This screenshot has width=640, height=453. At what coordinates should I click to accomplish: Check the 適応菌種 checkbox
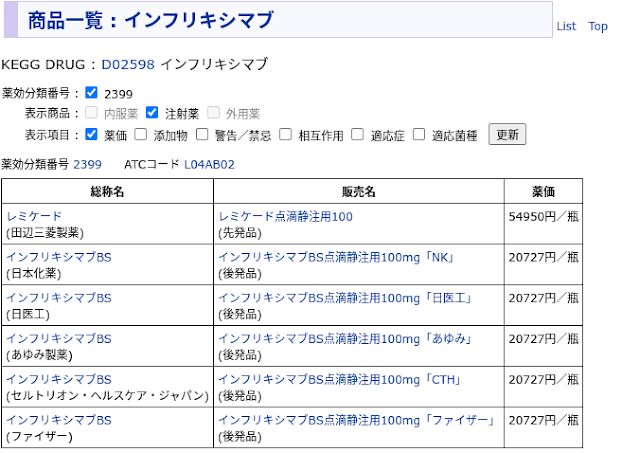[x=419, y=134]
